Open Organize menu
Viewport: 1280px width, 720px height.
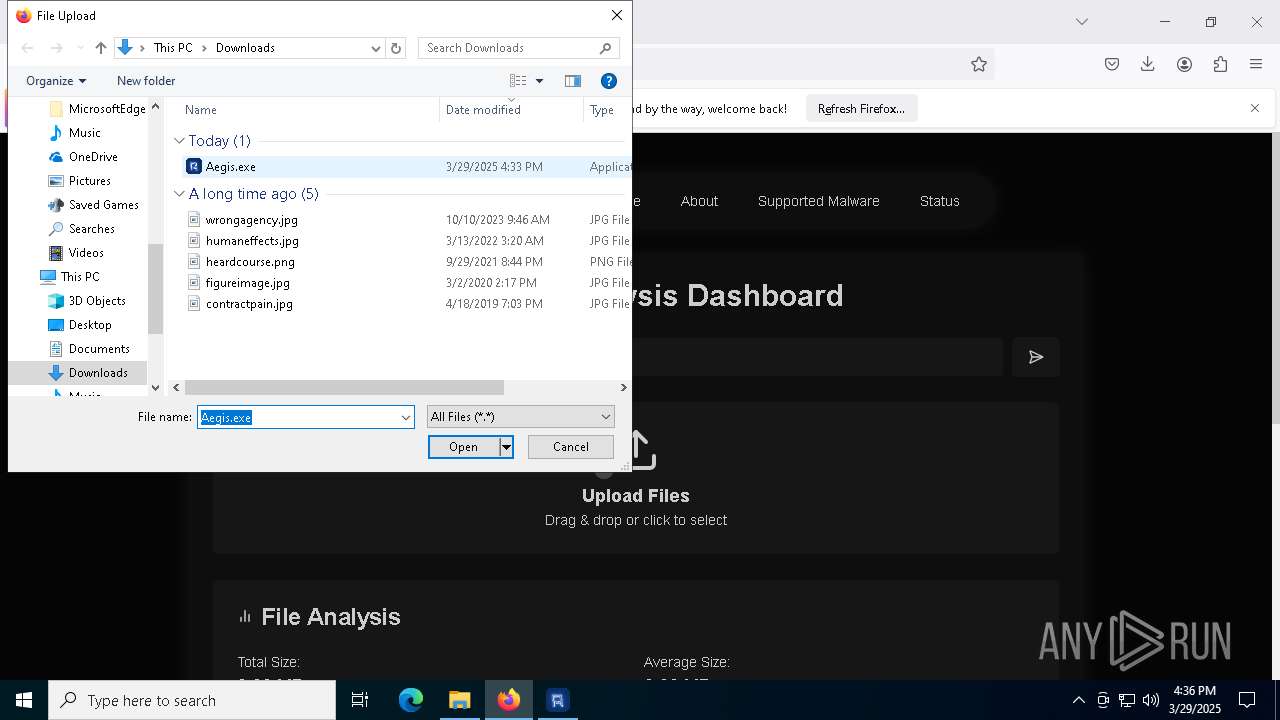(56, 81)
